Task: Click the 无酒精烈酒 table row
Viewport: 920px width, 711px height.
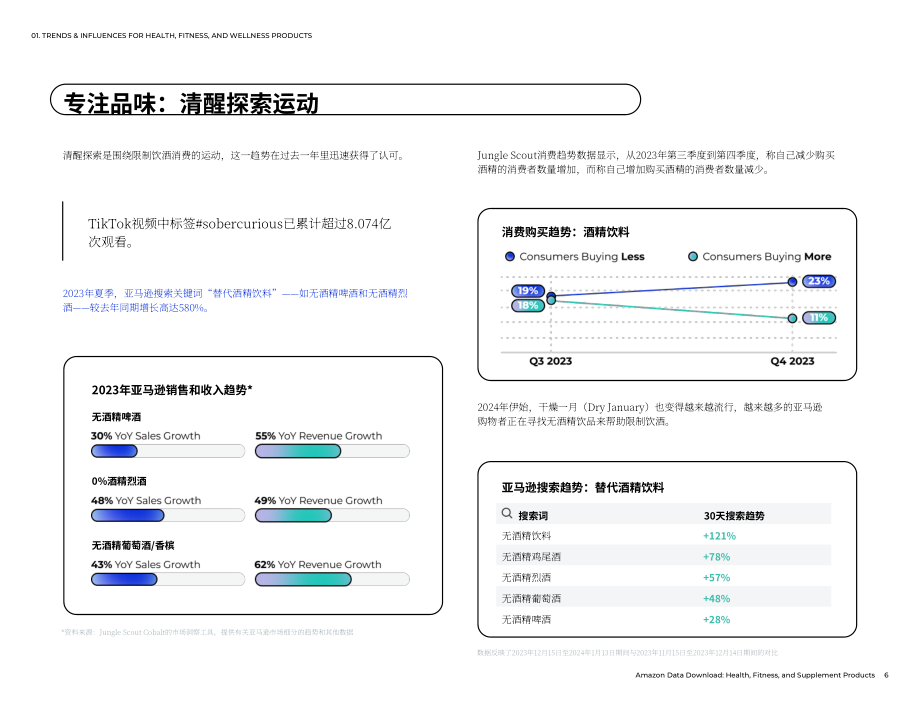Action: point(664,577)
